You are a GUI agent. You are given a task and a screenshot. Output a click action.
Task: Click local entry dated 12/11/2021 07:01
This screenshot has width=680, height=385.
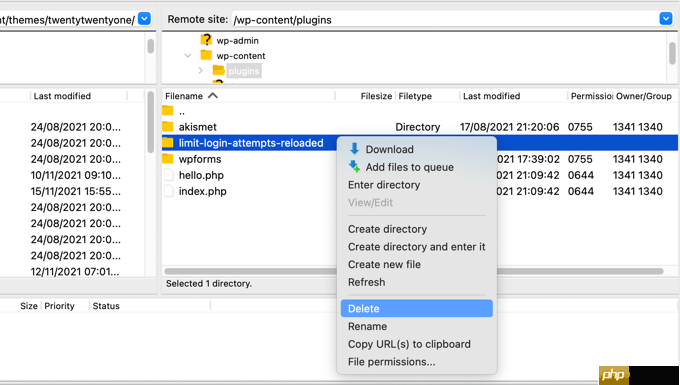click(x=76, y=272)
